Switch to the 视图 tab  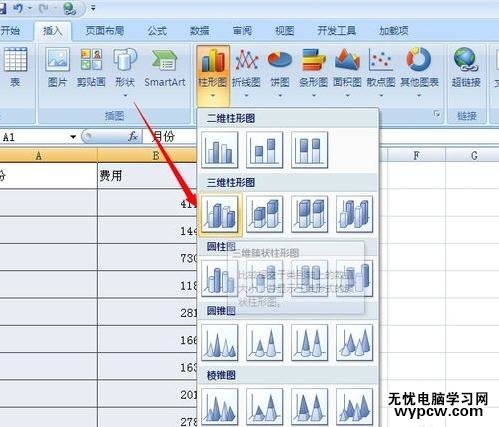click(x=284, y=31)
